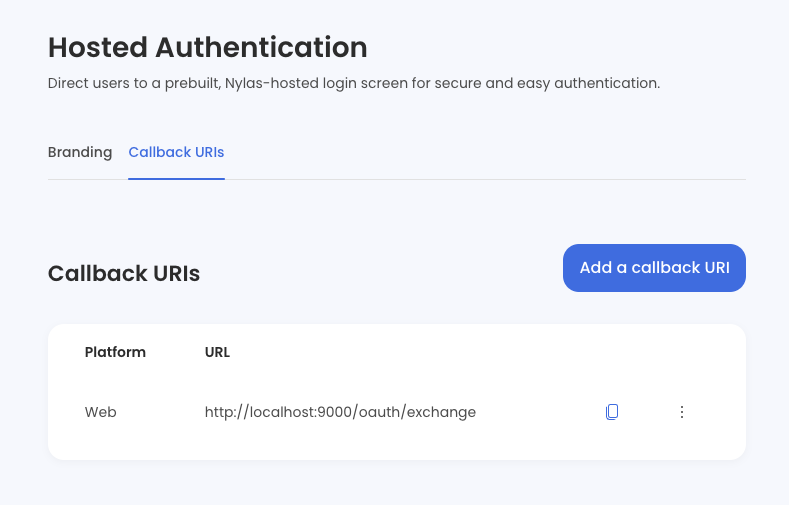Switch to the Branding tab
This screenshot has height=505, width=789.
pyautogui.click(x=80, y=152)
